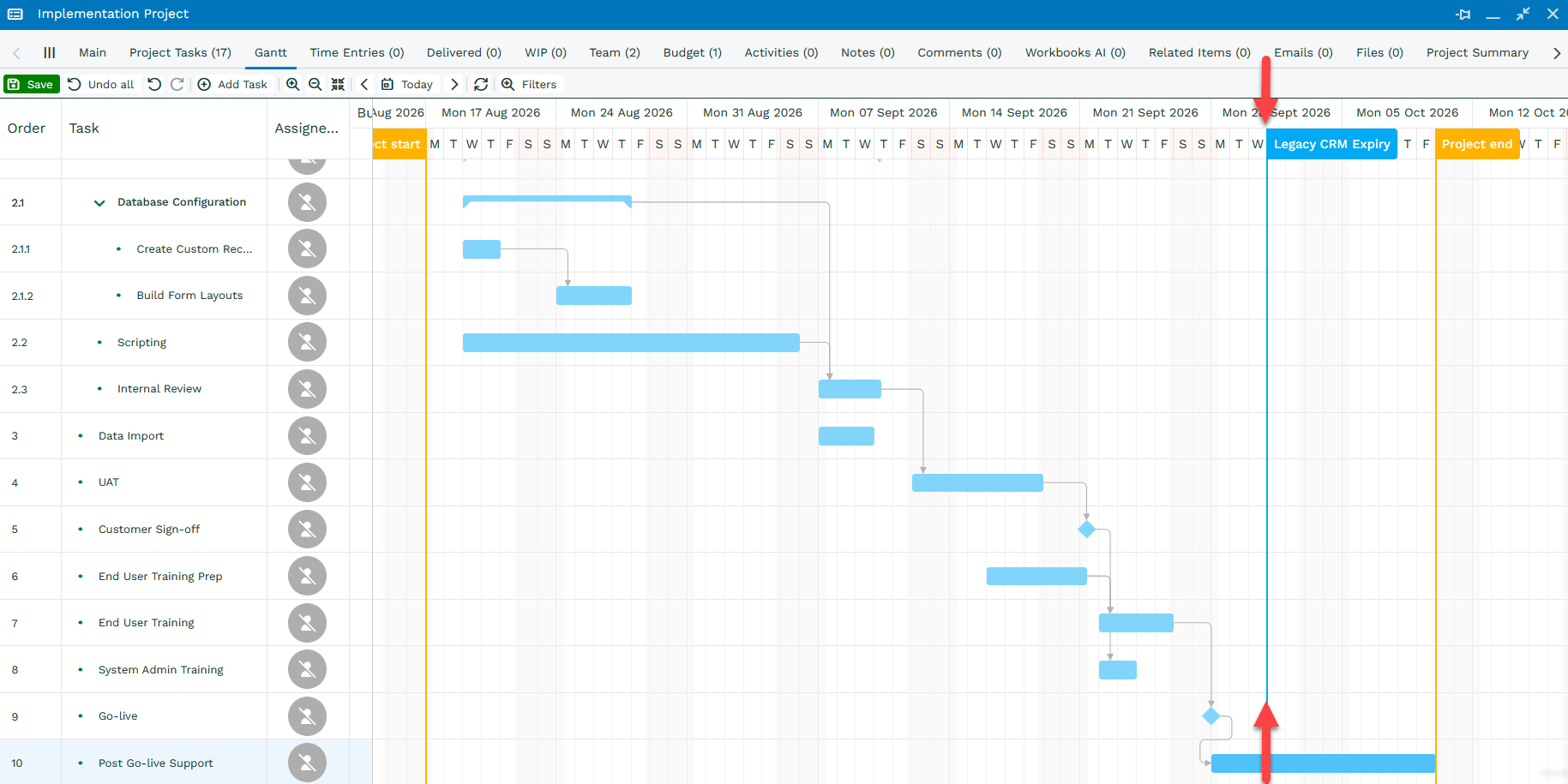The height and width of the screenshot is (784, 1568).
Task: Show earlier tabs using the left chevron
Action: 16,53
